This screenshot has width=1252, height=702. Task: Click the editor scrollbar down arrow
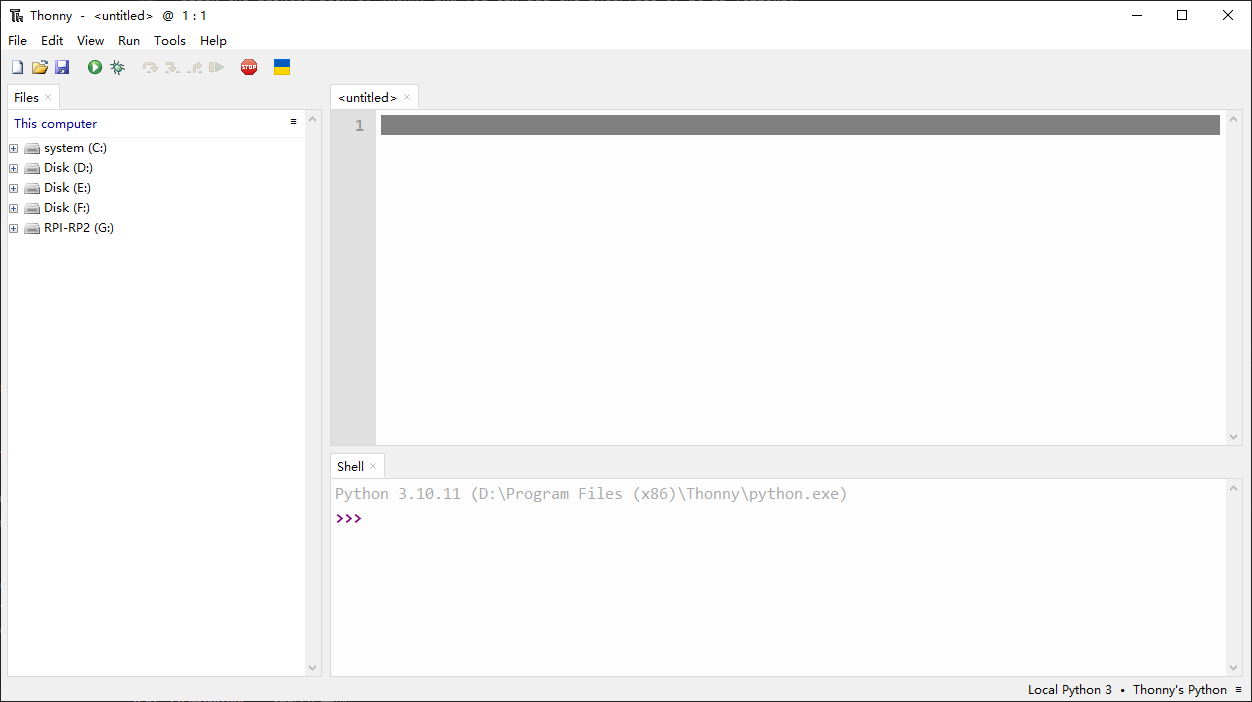(x=1234, y=437)
